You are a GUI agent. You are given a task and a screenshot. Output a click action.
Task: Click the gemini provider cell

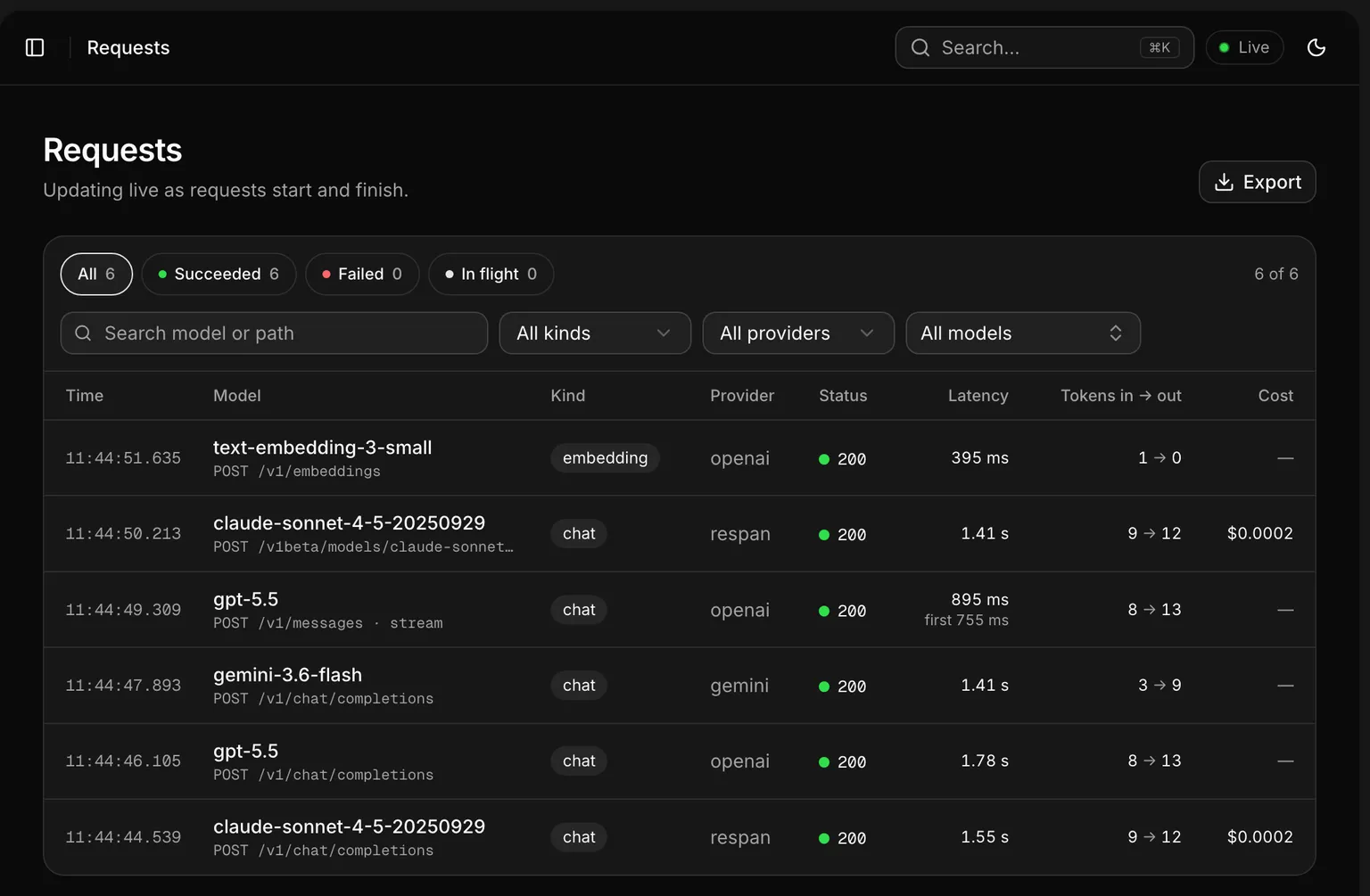739,686
